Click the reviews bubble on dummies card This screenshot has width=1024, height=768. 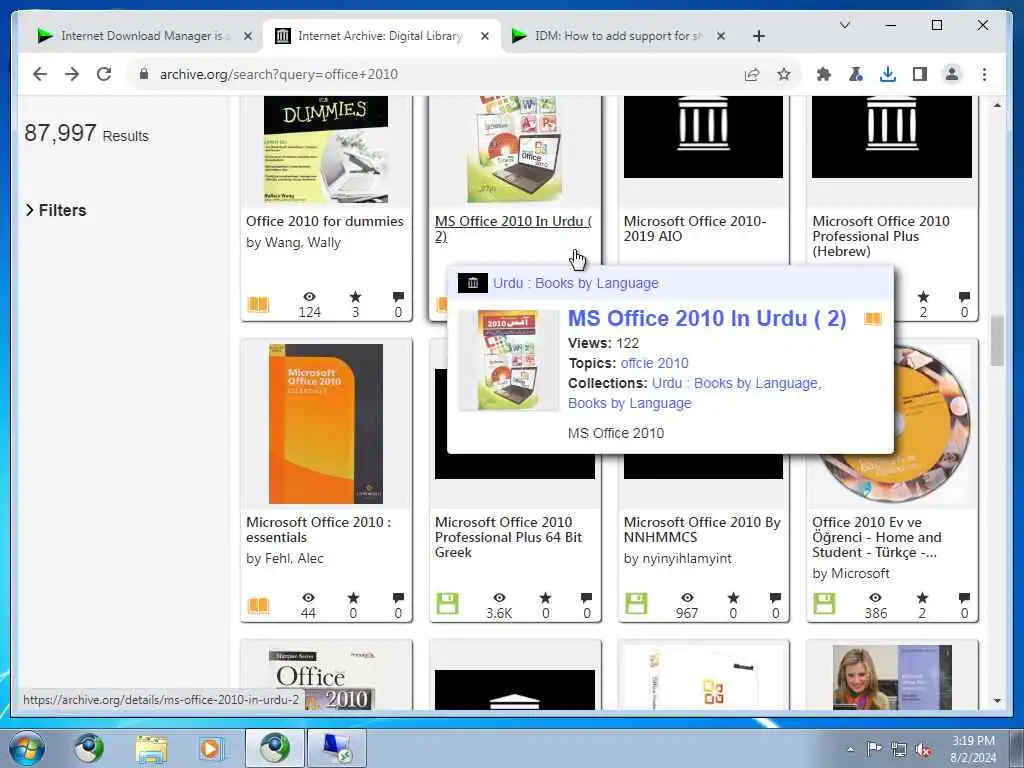pos(398,297)
